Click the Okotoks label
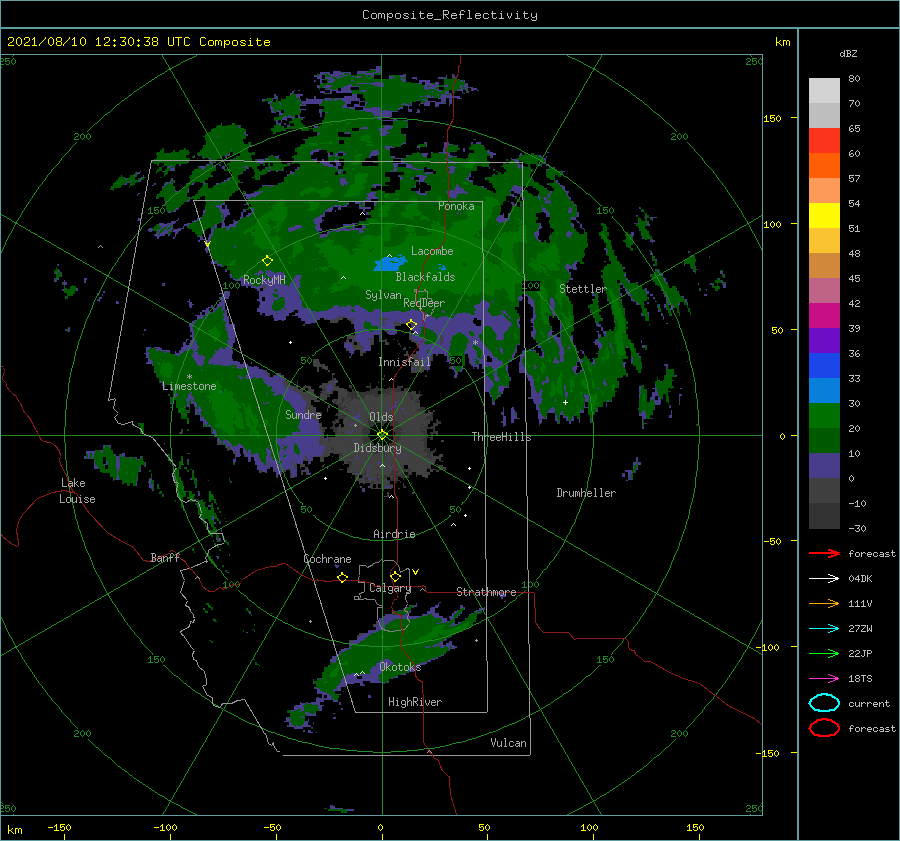The image size is (900, 841). (400, 667)
